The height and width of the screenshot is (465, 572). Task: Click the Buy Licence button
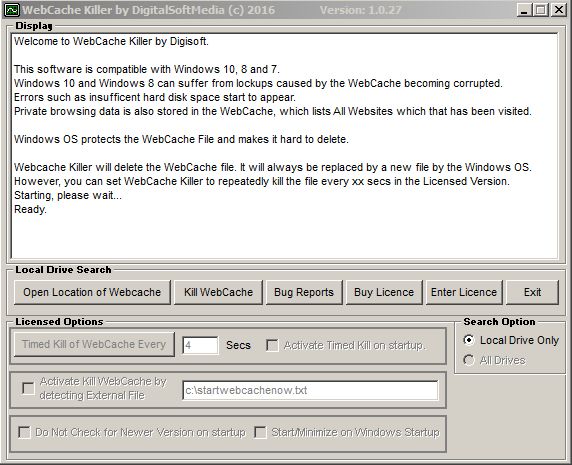[384, 292]
